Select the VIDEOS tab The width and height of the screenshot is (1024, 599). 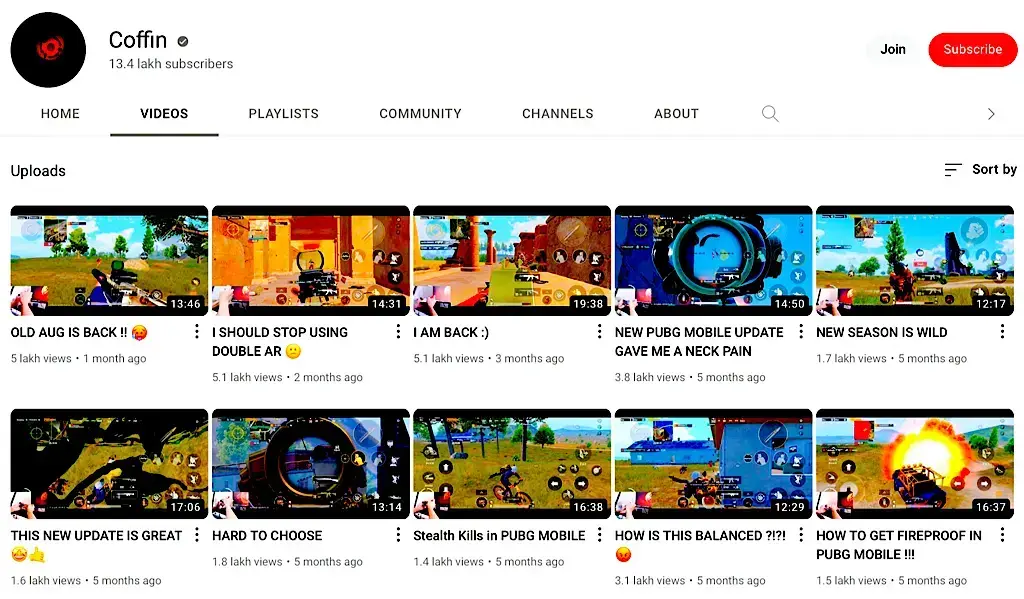tap(164, 114)
